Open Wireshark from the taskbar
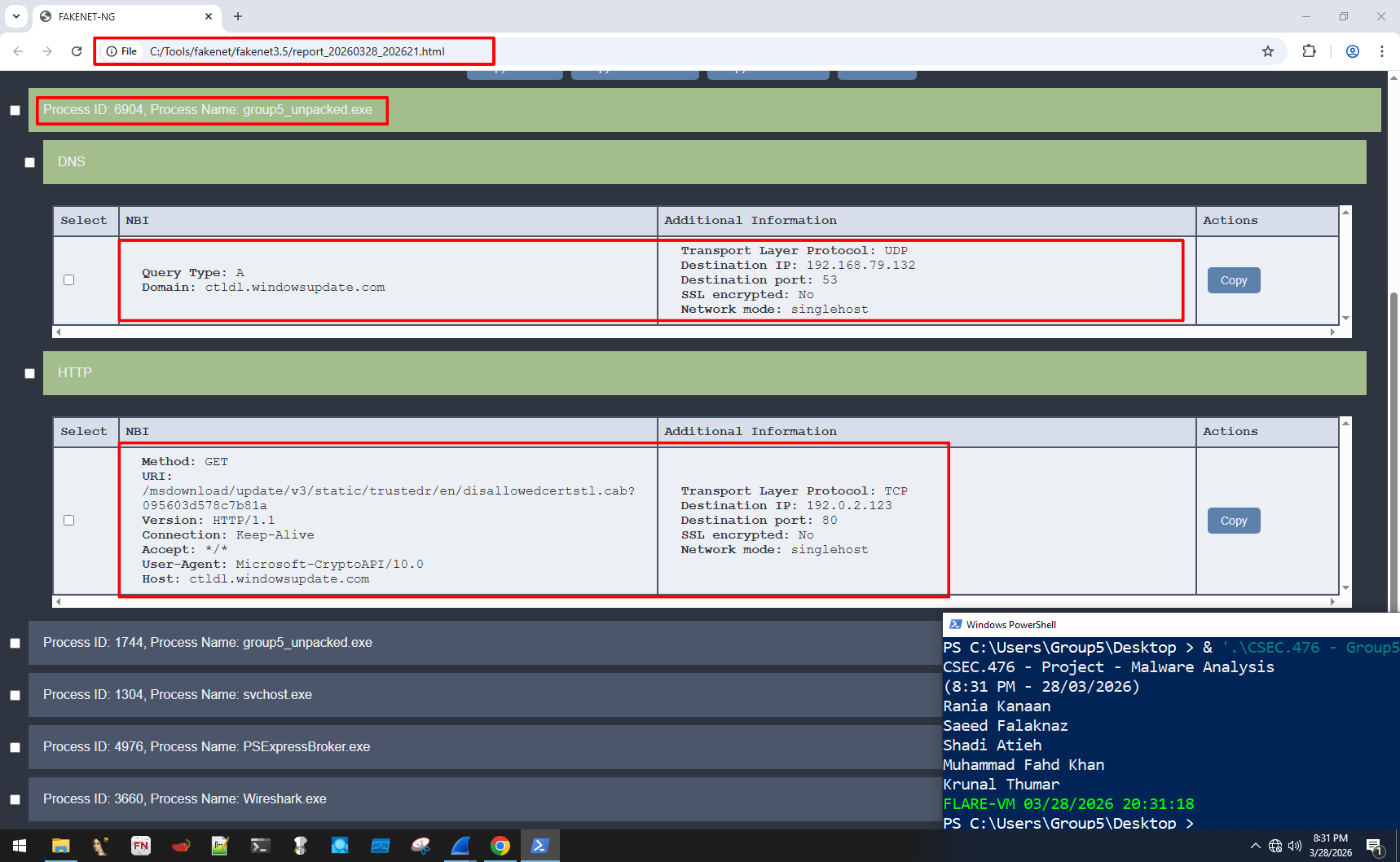This screenshot has height=862, width=1400. point(460,846)
